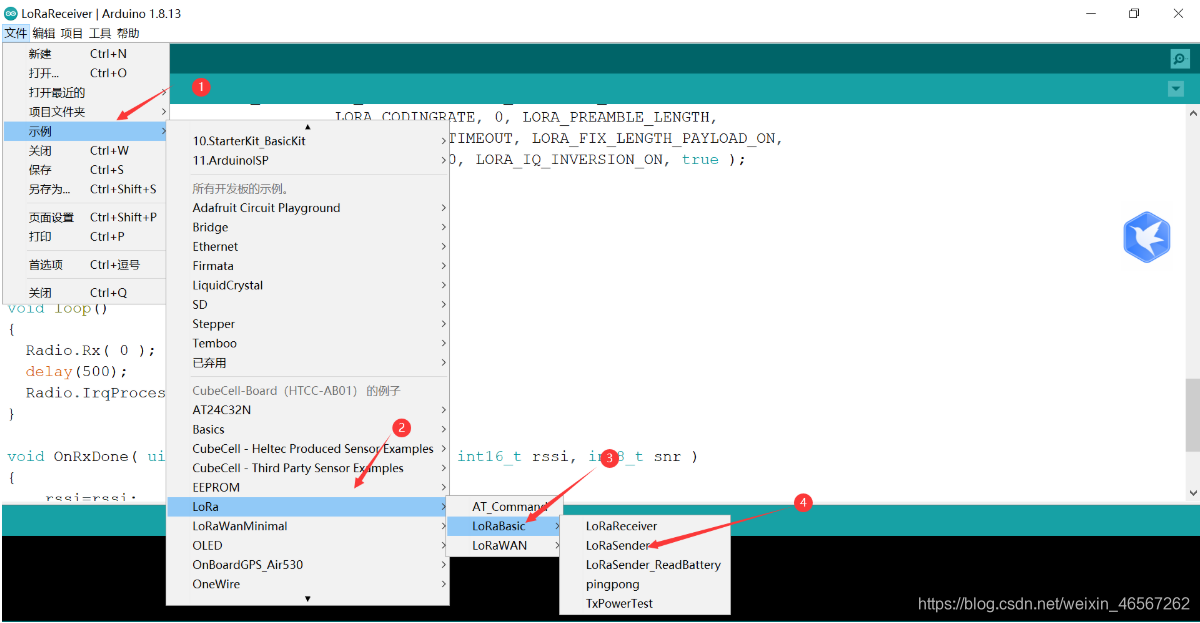Expand the 已弃用 deprecated examples
The height and width of the screenshot is (623, 1200).
[308, 363]
